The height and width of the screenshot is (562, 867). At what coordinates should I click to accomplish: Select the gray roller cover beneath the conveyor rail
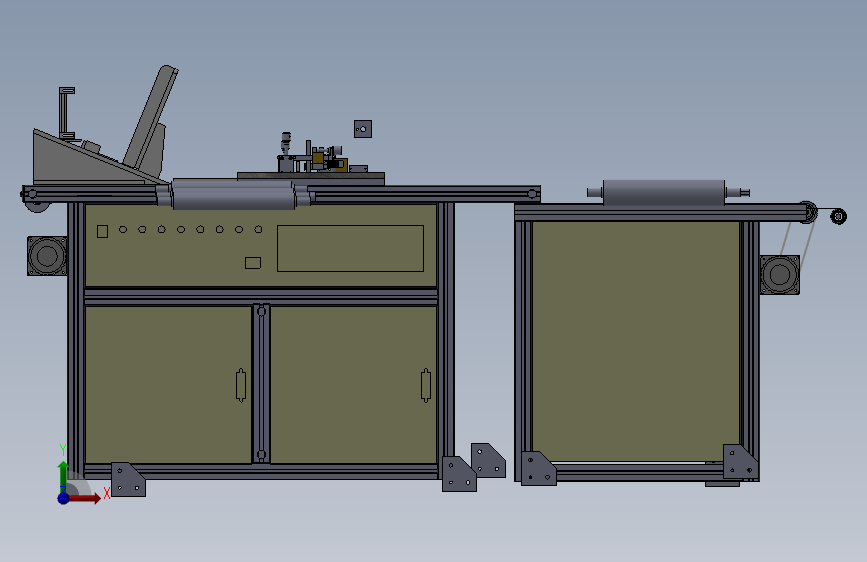(x=234, y=195)
